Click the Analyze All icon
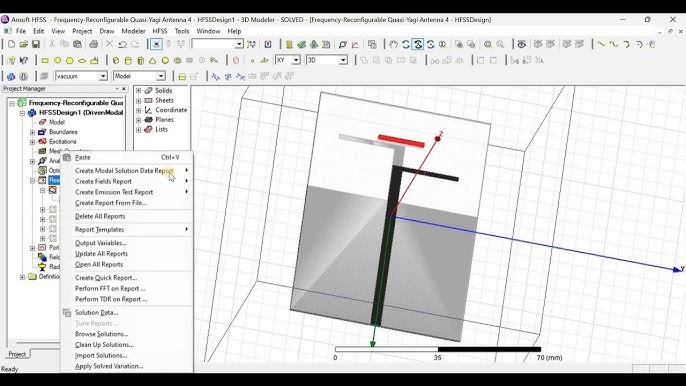The height and width of the screenshot is (386, 686). click(314, 44)
